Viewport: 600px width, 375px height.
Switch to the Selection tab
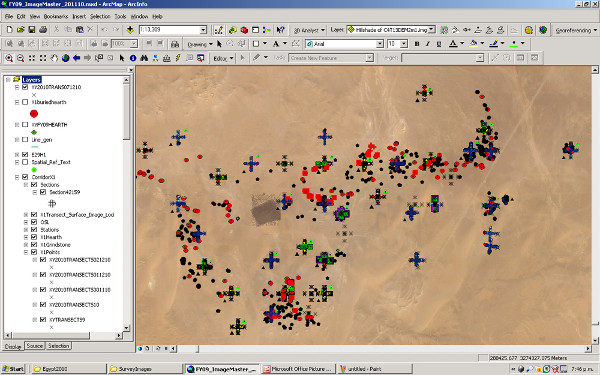(x=59, y=346)
